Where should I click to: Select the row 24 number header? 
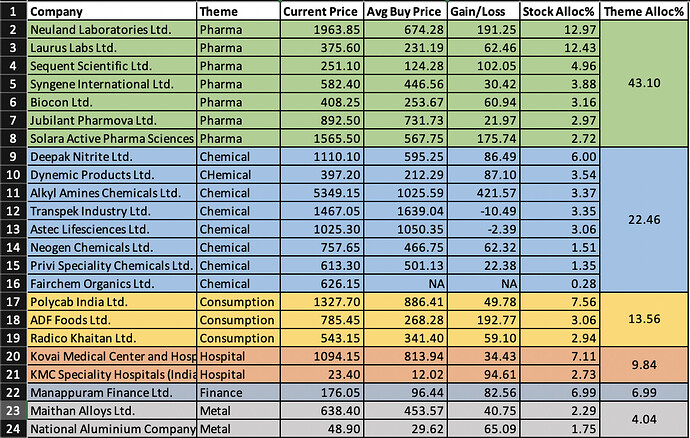pyautogui.click(x=13, y=428)
